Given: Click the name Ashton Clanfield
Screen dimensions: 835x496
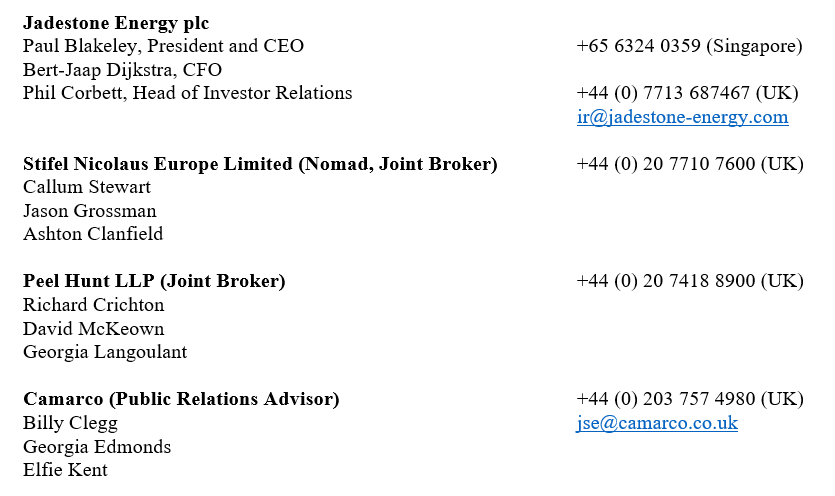Looking at the screenshot, I should pyautogui.click(x=93, y=234).
